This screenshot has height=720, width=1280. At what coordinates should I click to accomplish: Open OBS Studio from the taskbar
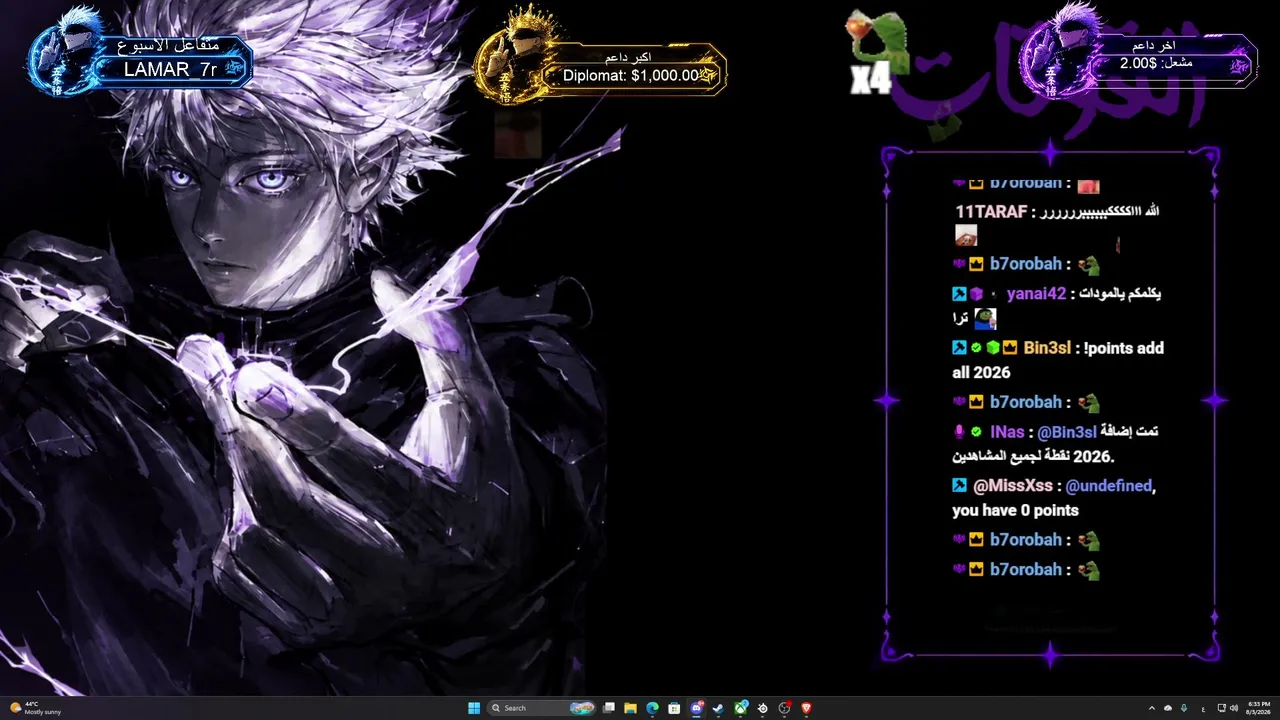pos(785,708)
